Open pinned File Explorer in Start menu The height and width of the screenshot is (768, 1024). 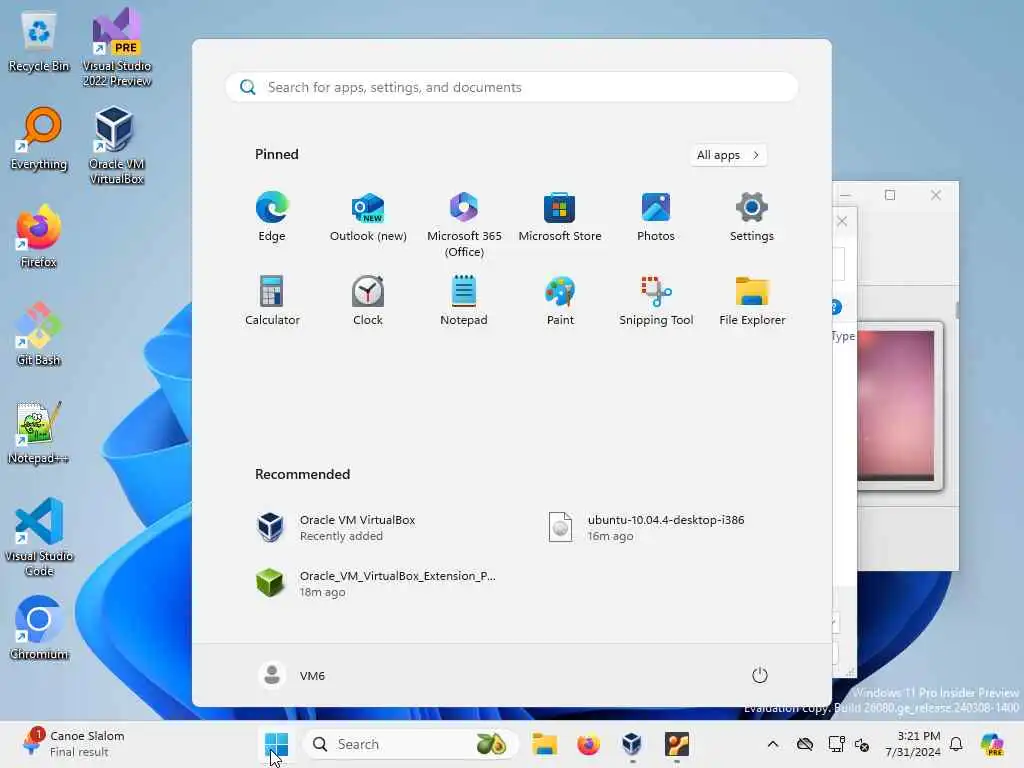(752, 301)
